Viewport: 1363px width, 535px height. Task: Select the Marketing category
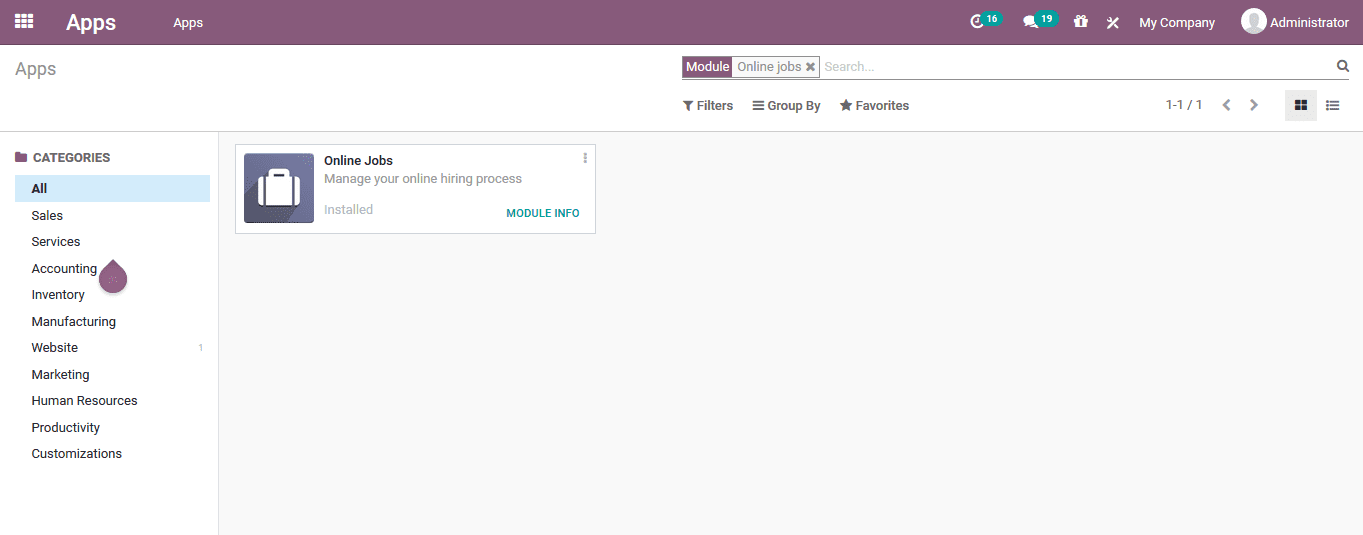click(x=112, y=374)
